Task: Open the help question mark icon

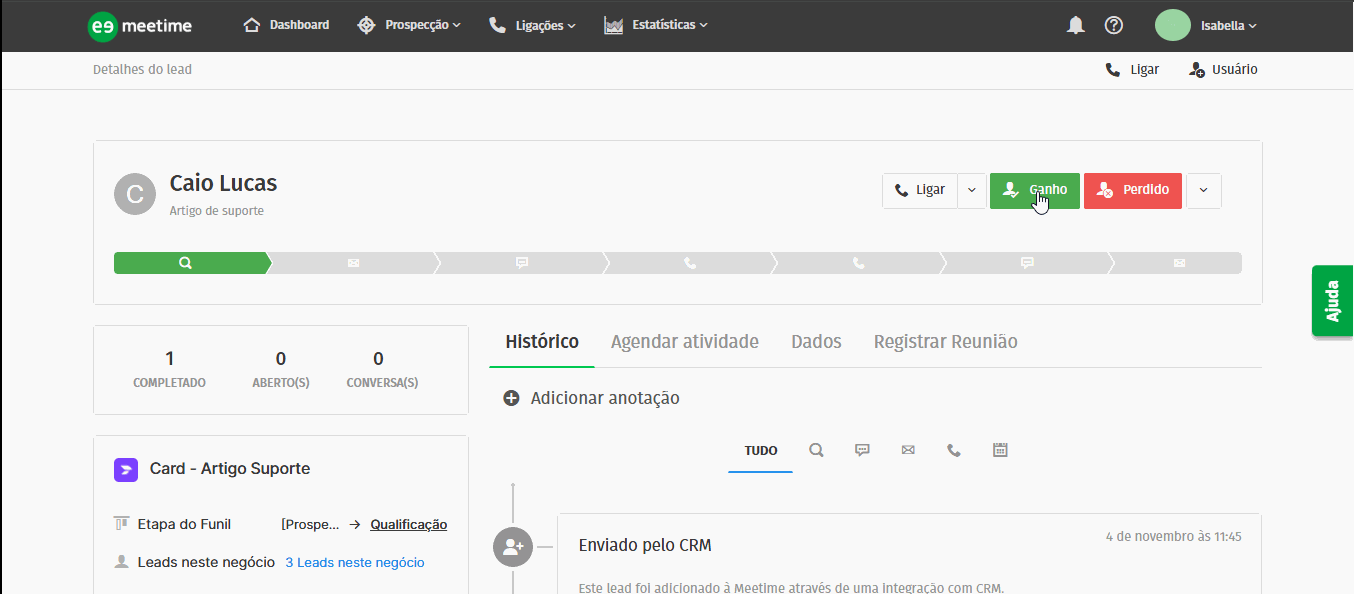Action: pyautogui.click(x=1113, y=26)
